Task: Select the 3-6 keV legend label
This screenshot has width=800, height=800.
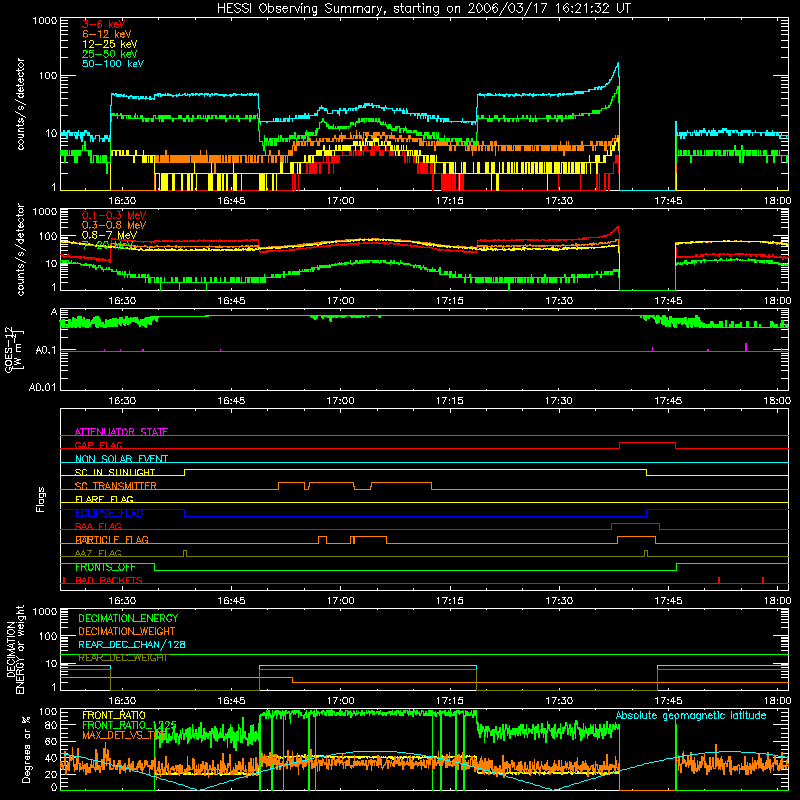Action: 103,24
